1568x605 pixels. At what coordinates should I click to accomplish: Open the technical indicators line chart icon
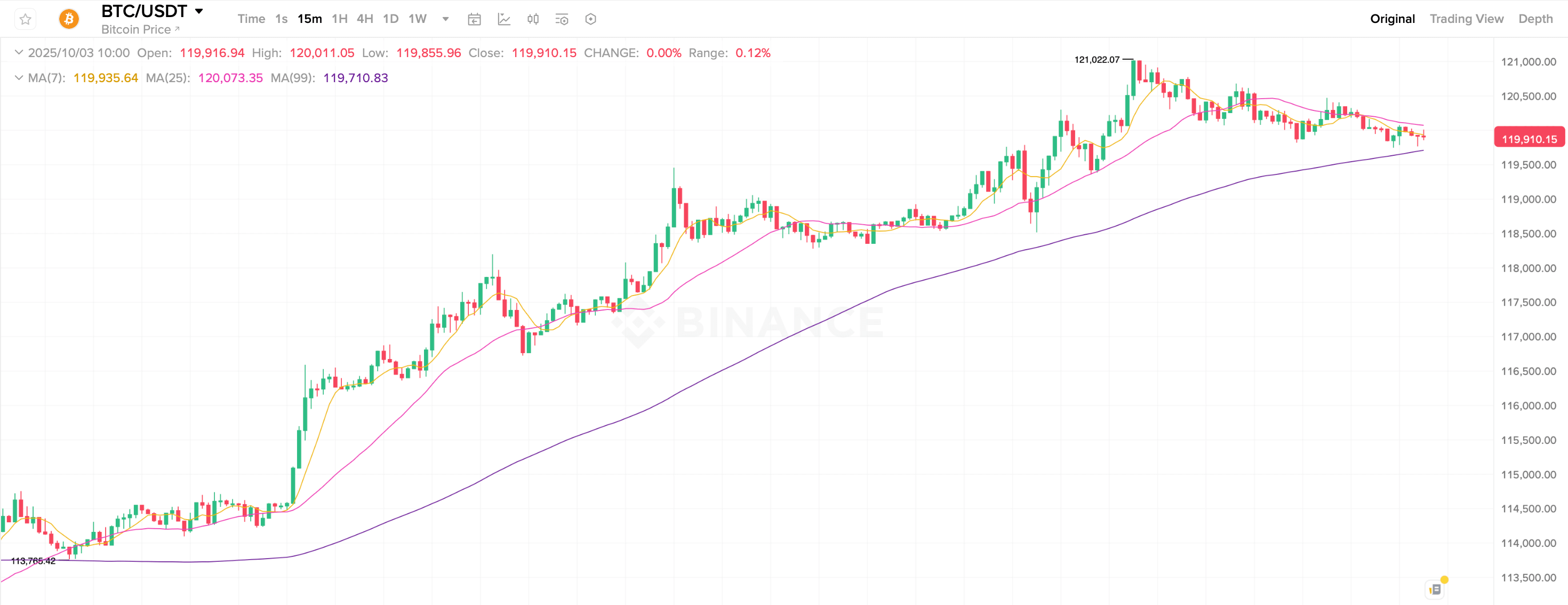pyautogui.click(x=504, y=20)
